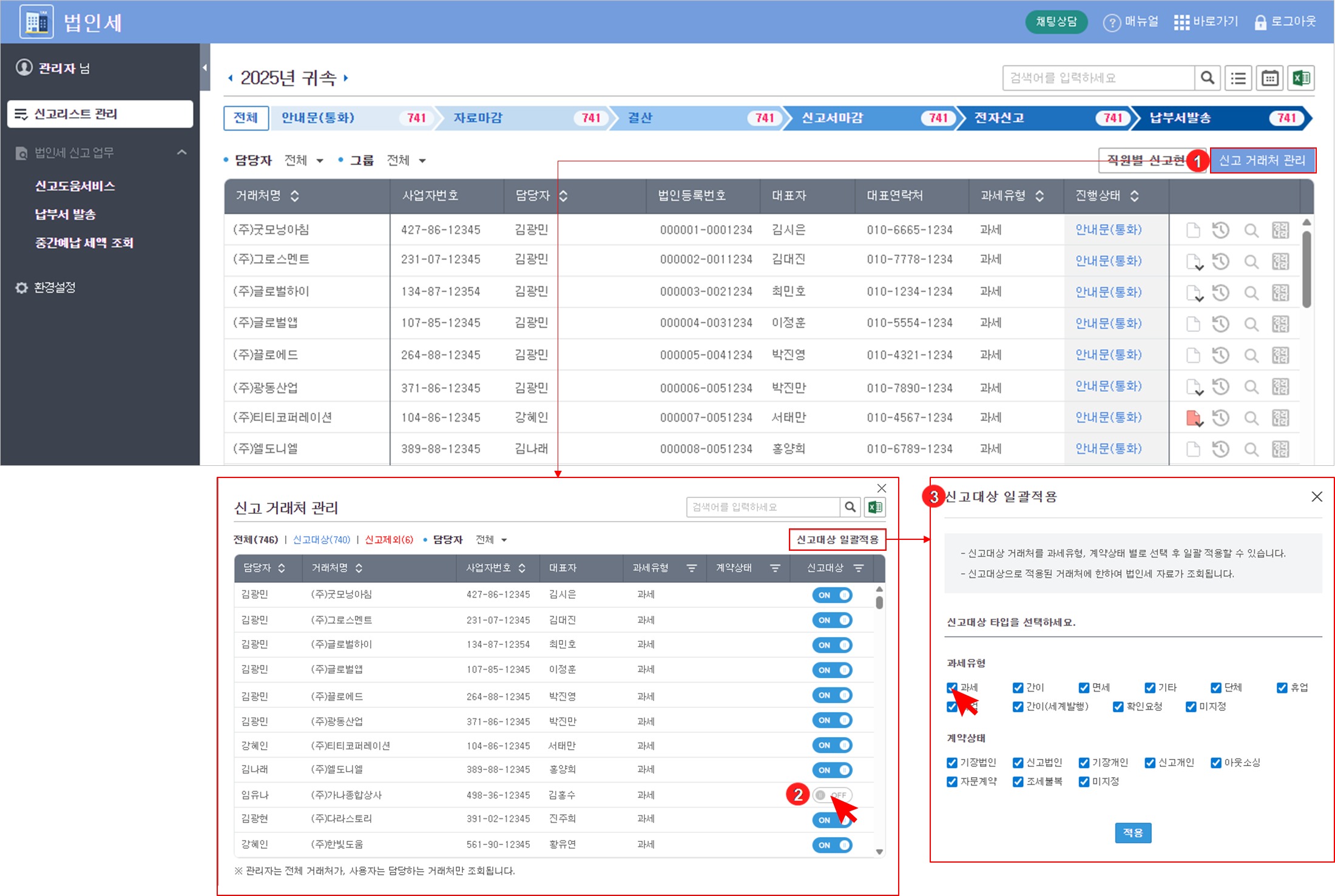Uncheck the 휴업 tax type checkbox
1335x896 pixels.
point(1282,687)
